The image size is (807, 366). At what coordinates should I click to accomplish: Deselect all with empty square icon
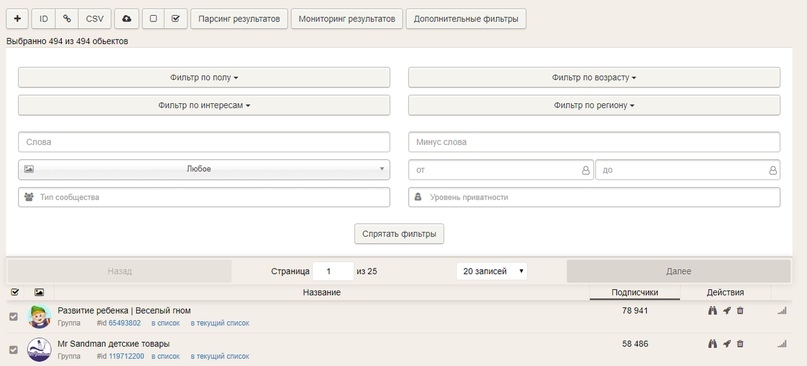[153, 19]
